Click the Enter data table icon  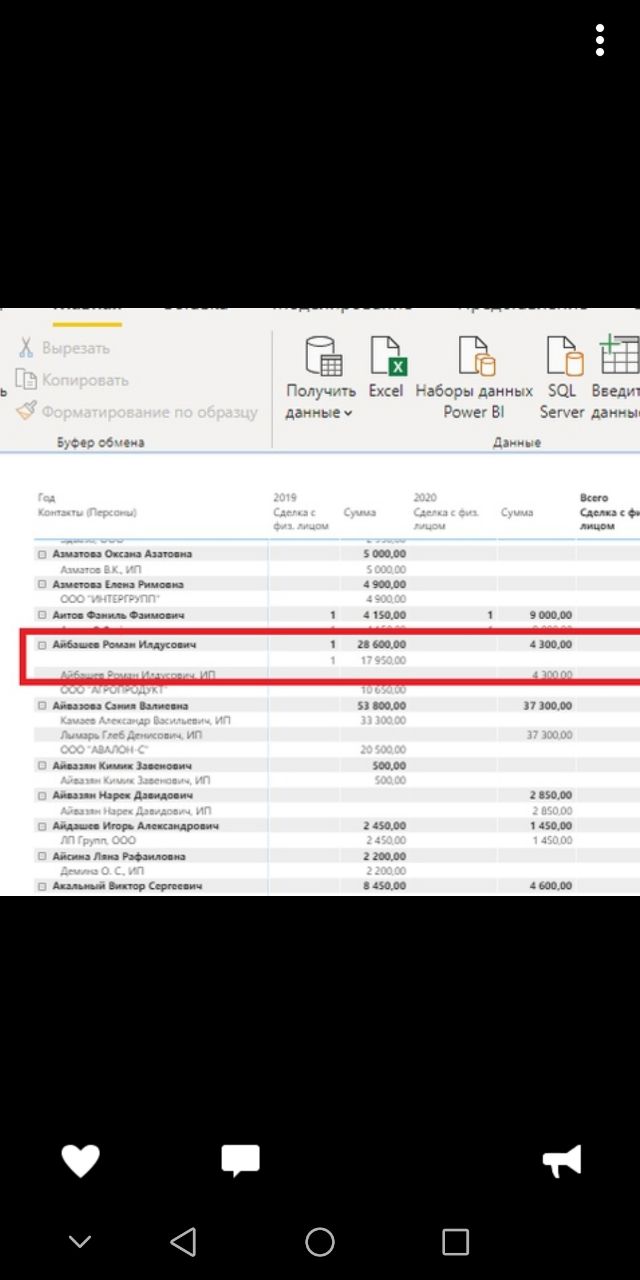(620, 356)
